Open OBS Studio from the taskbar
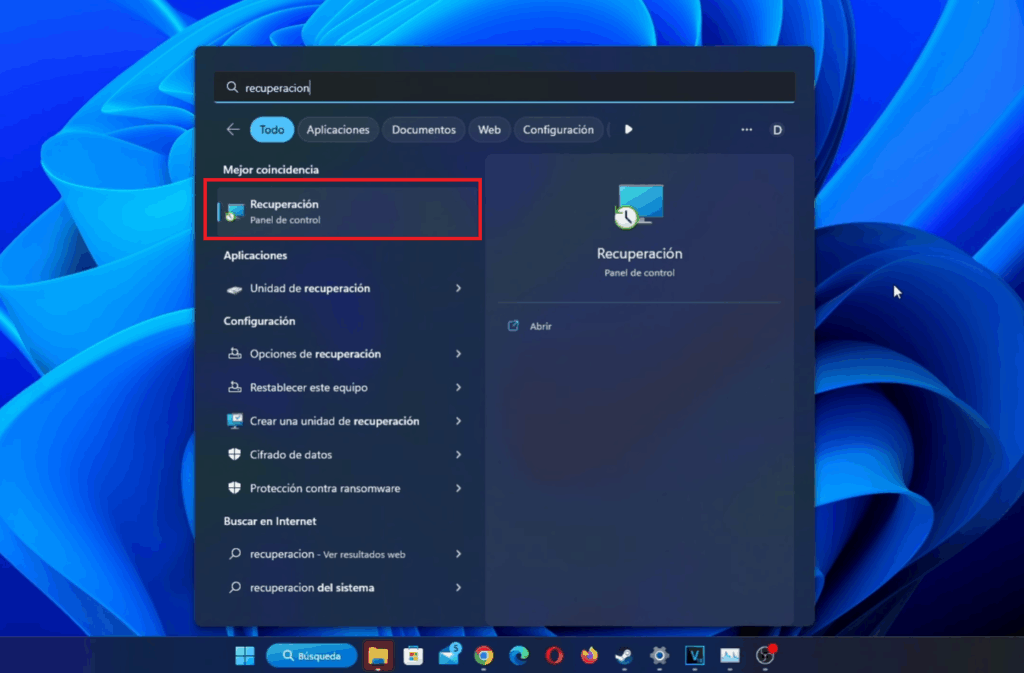The height and width of the screenshot is (673, 1024). click(x=765, y=655)
